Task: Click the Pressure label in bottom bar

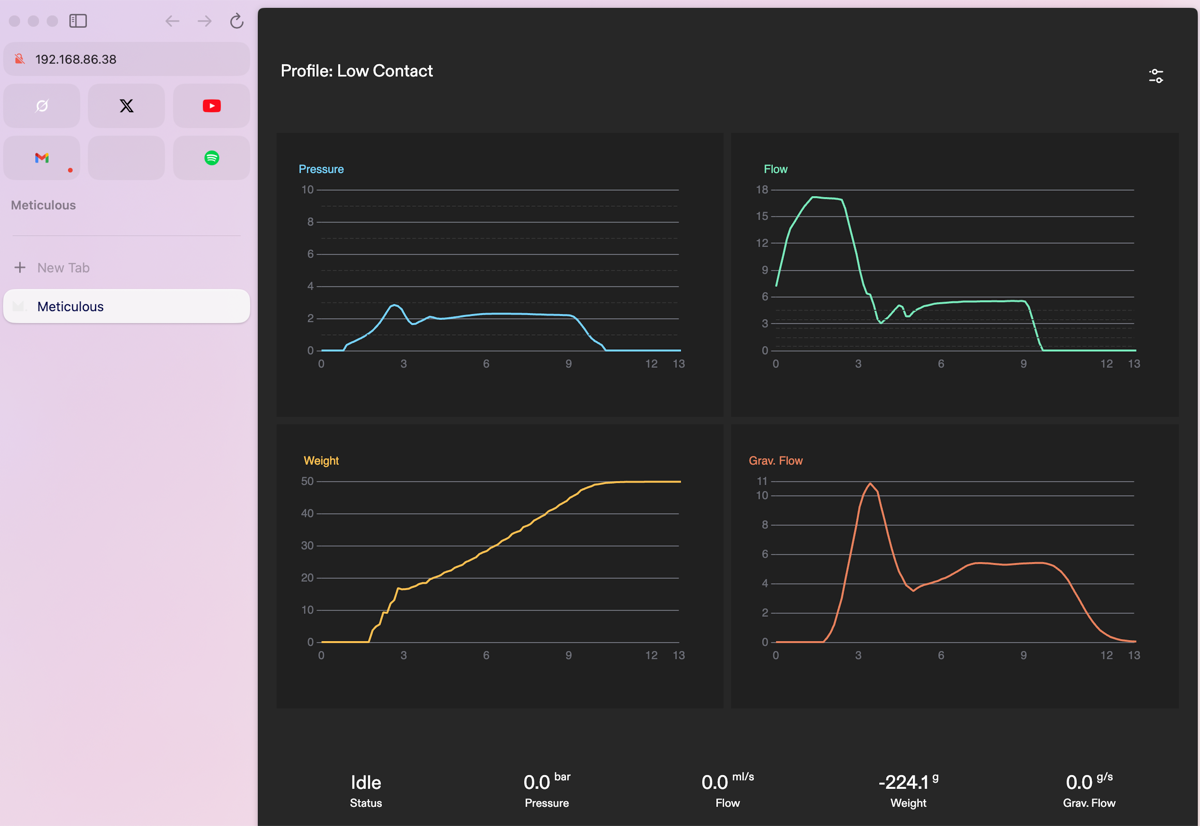Action: (x=547, y=803)
